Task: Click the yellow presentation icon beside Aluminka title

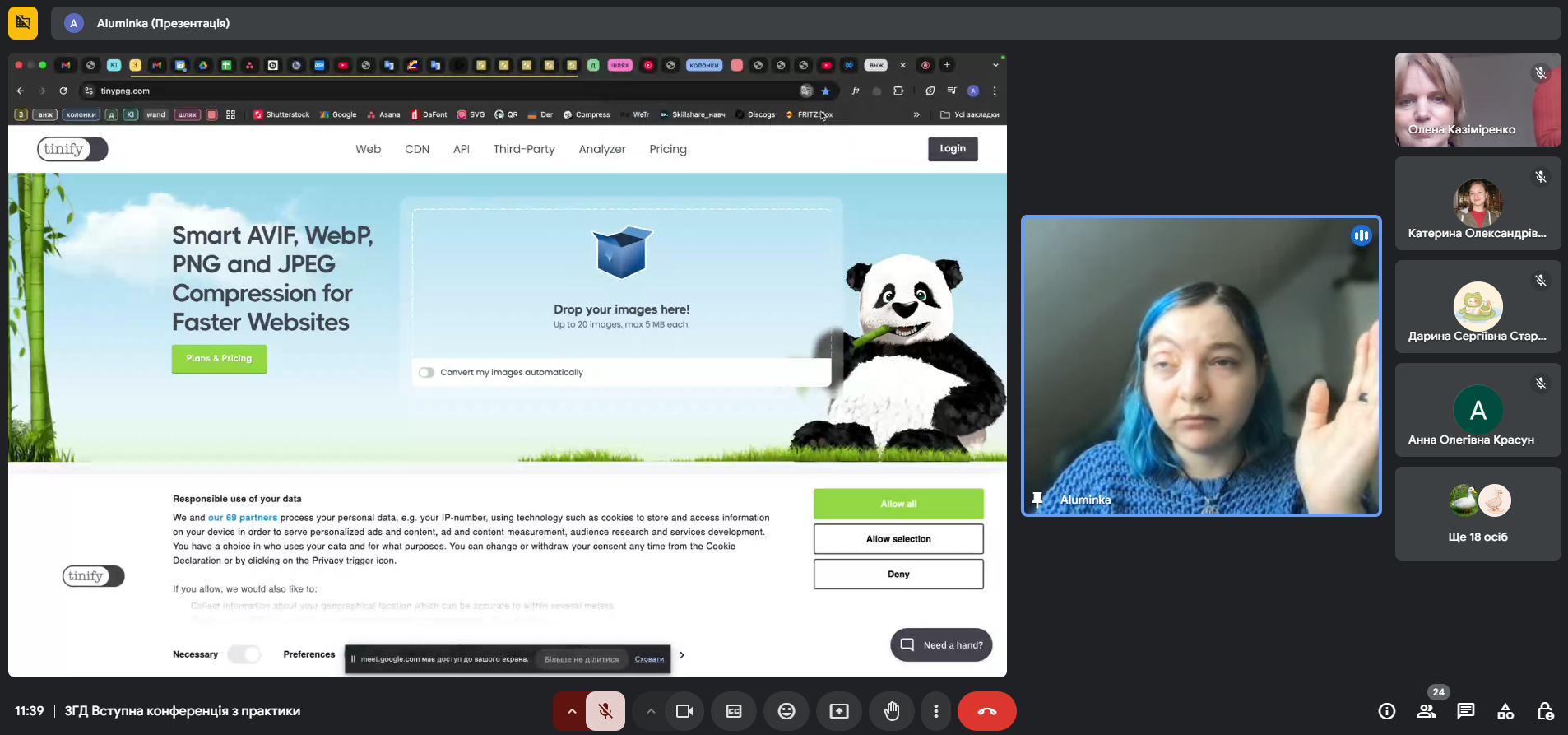Action: coord(23,23)
